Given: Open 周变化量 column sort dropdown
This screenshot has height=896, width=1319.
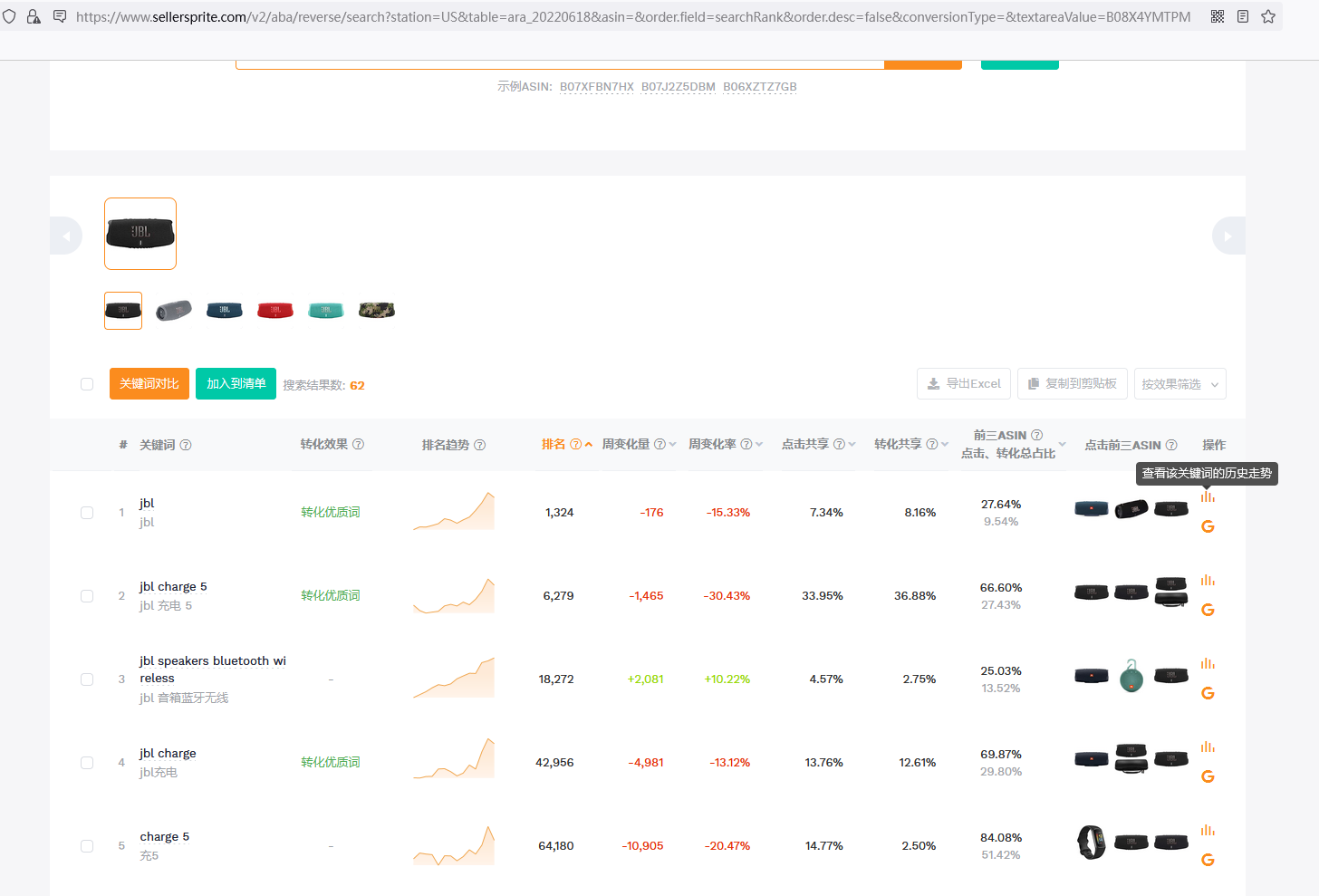Looking at the screenshot, I should coord(672,444).
